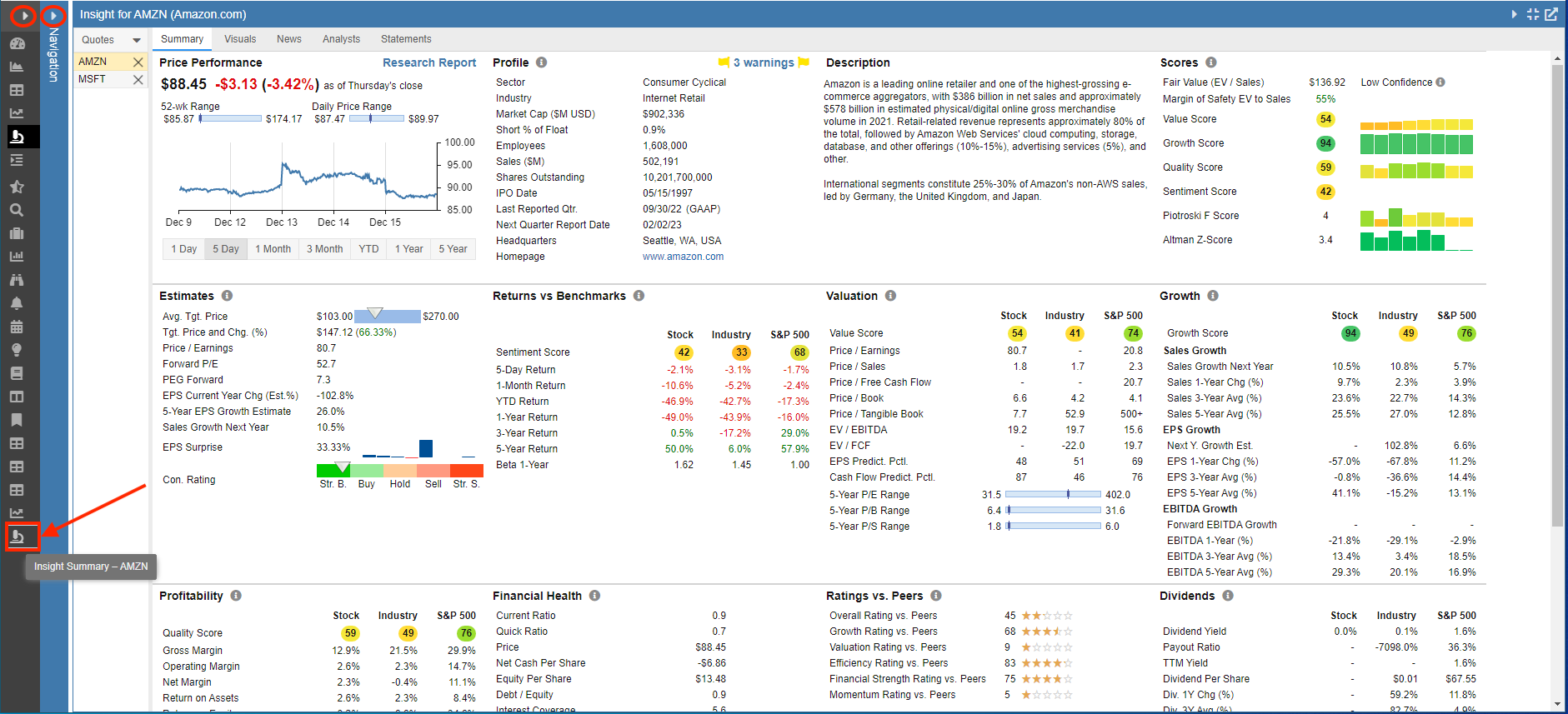Click the Con. Rating color scale
Viewport: 1568px width, 714px height.
[x=400, y=471]
